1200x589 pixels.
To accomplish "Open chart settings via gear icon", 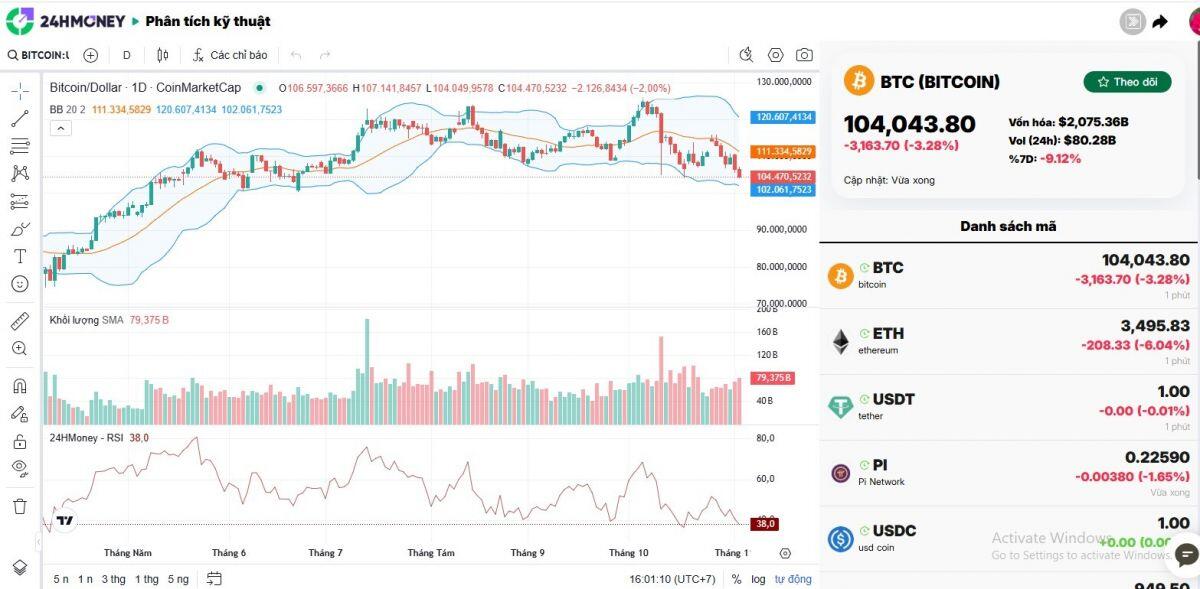I will click(775, 55).
